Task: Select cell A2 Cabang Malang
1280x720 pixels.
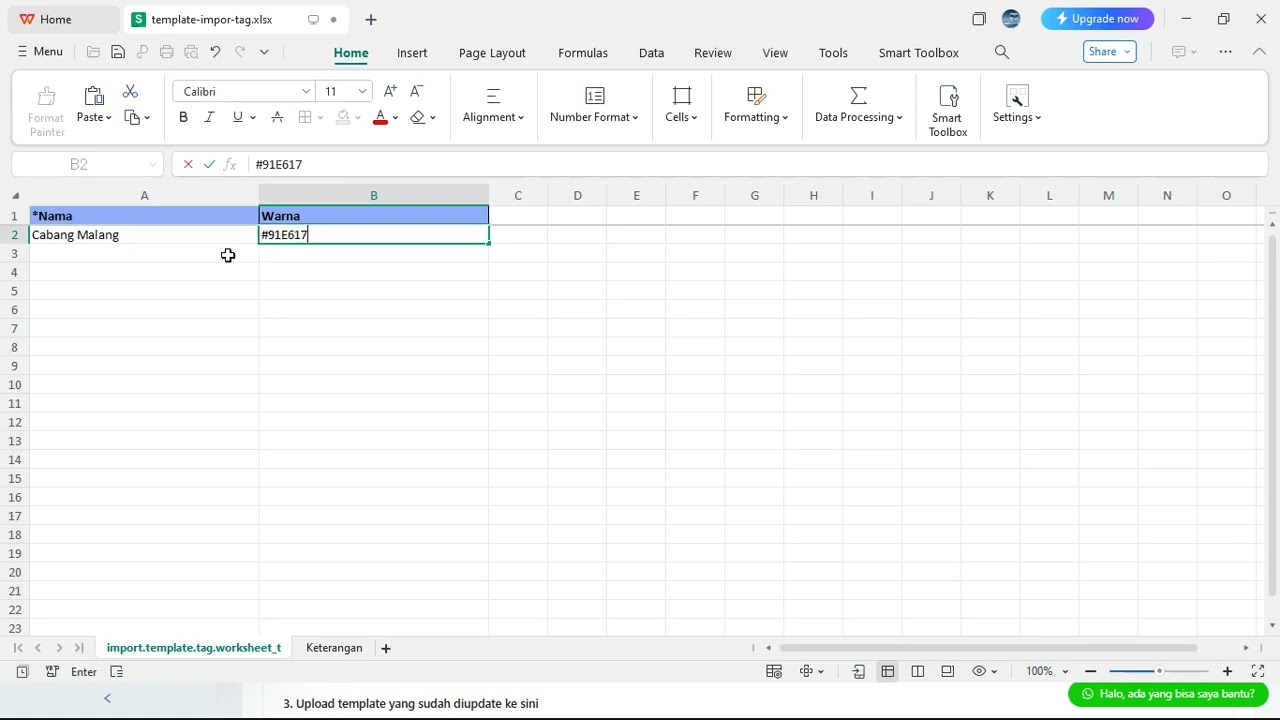Action: click(x=144, y=234)
